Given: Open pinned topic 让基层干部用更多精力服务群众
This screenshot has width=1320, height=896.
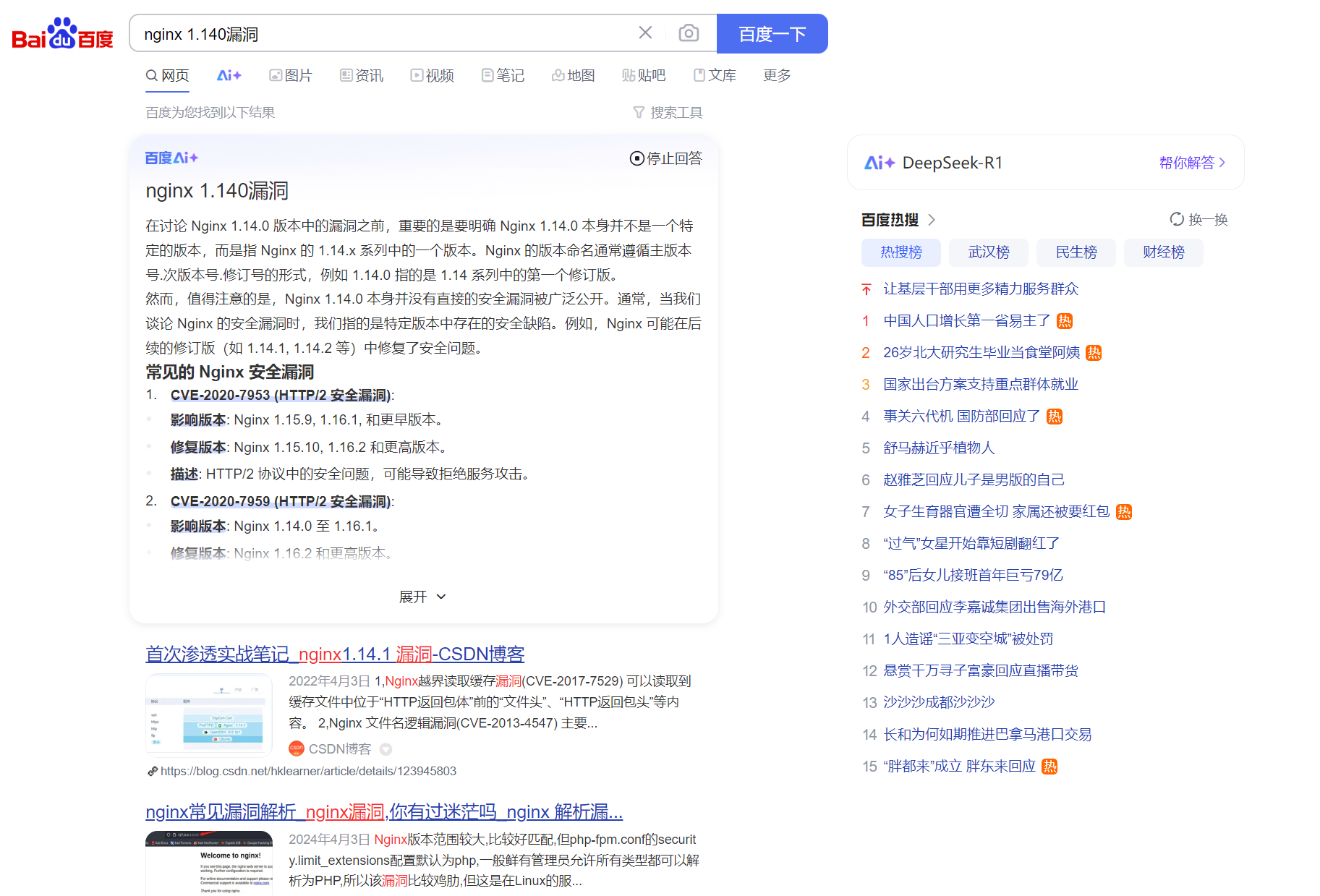Looking at the screenshot, I should coord(981,289).
